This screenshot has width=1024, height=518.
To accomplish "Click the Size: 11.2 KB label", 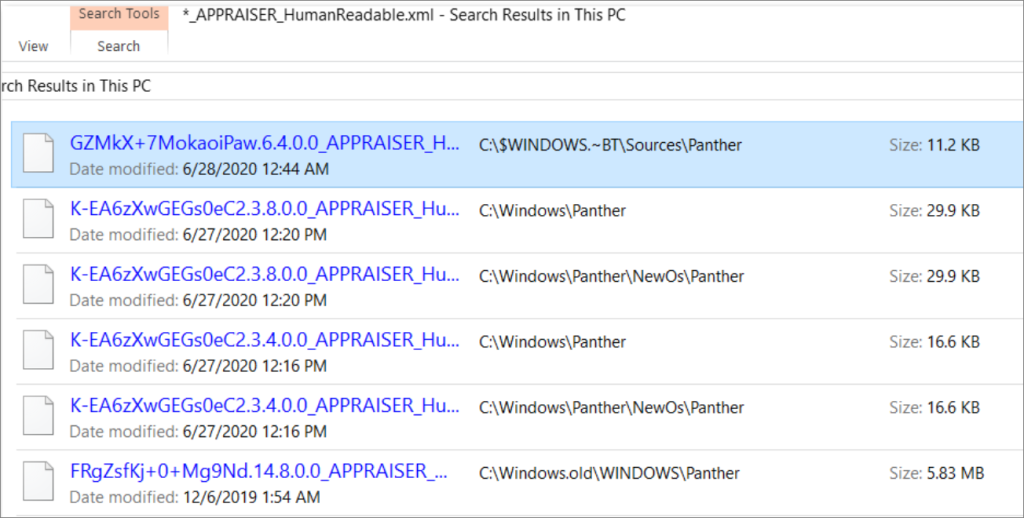I will [934, 145].
